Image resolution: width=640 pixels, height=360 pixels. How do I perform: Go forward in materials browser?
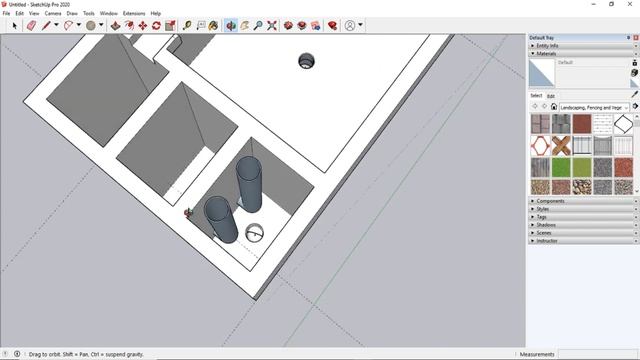coord(544,107)
